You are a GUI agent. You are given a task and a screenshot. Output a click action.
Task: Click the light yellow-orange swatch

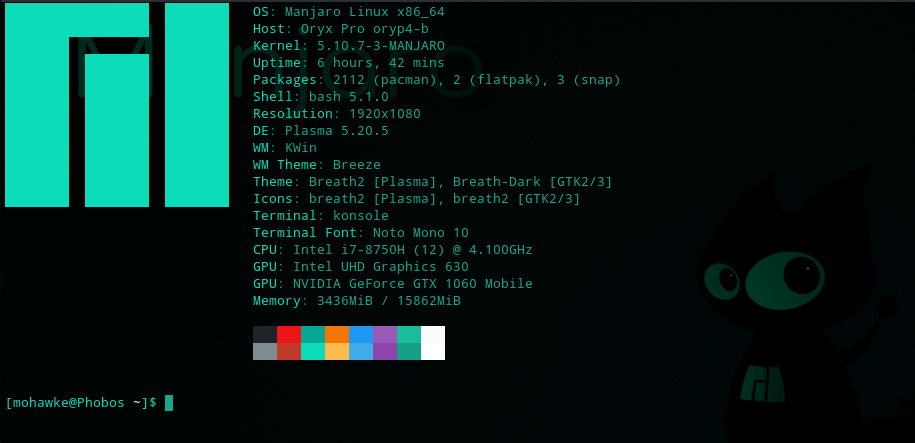pos(337,351)
